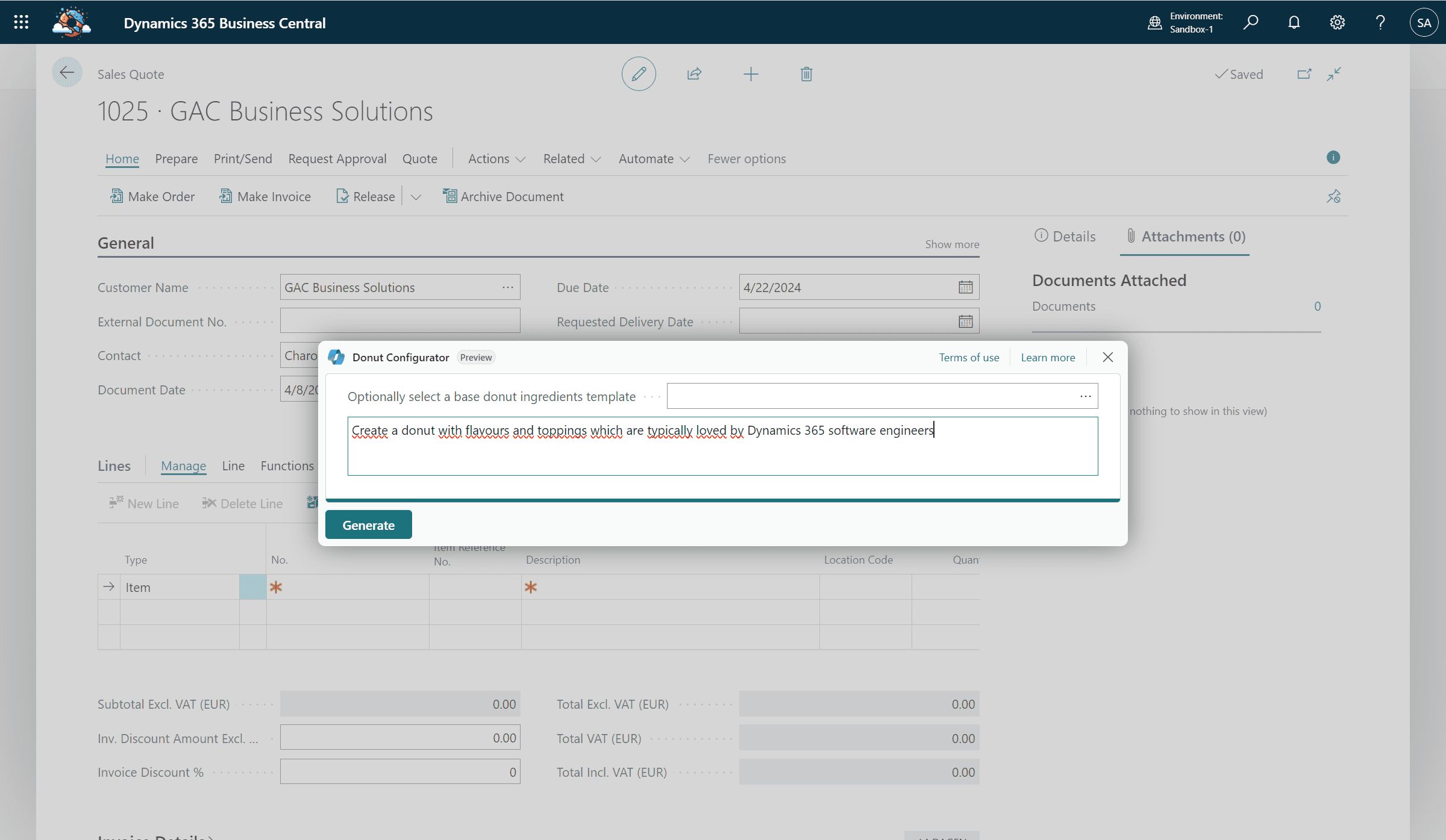Click Release action
Image resolution: width=1446 pixels, height=840 pixels.
point(365,196)
